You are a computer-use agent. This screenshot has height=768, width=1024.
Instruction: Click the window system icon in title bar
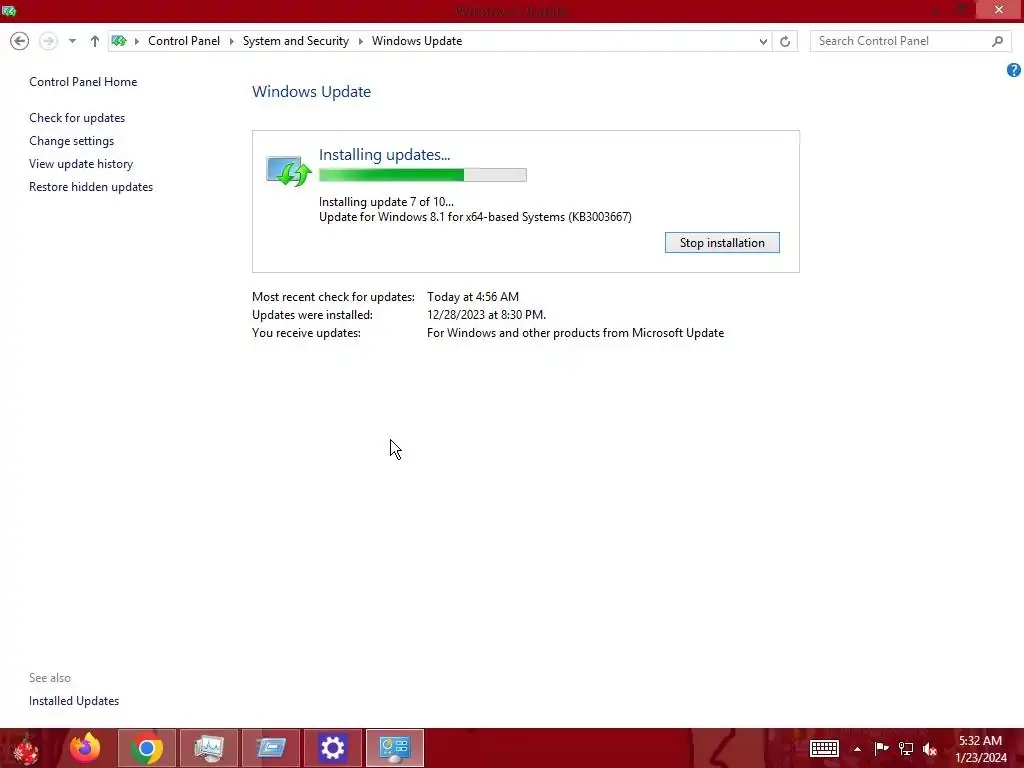pyautogui.click(x=8, y=10)
